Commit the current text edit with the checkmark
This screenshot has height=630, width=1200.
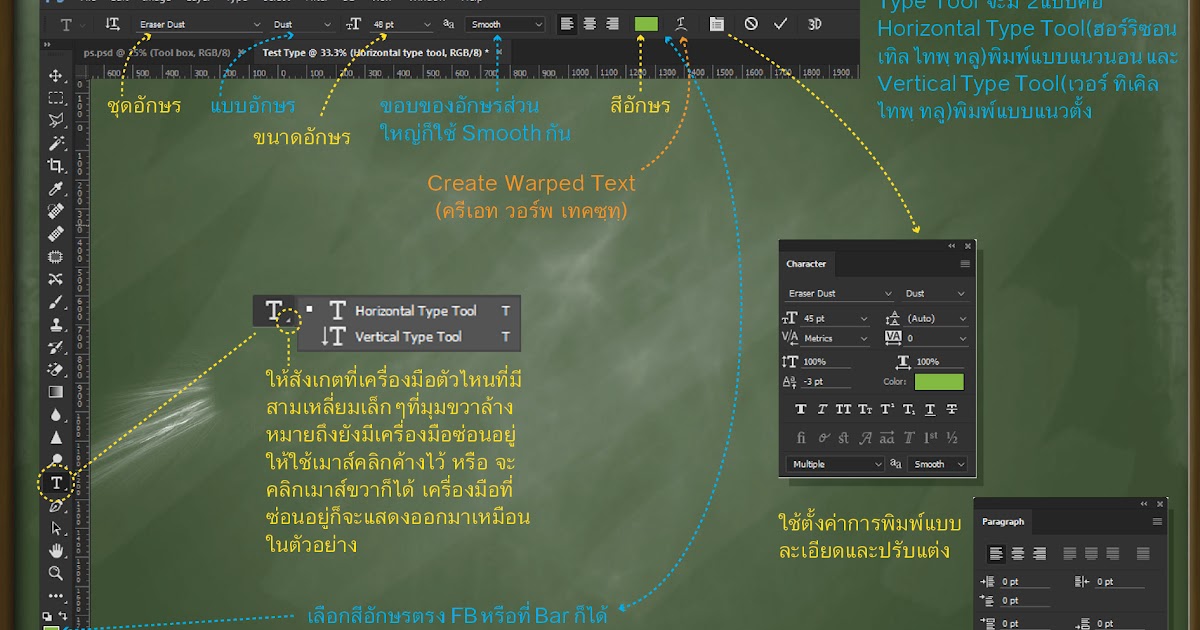[x=780, y=23]
